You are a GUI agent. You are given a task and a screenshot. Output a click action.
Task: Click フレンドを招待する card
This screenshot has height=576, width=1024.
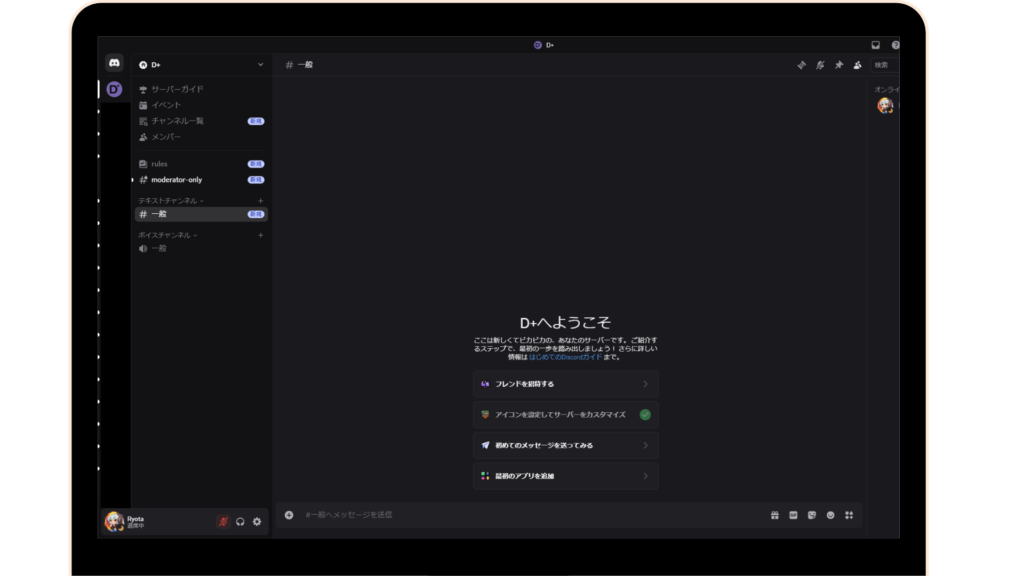coord(566,384)
